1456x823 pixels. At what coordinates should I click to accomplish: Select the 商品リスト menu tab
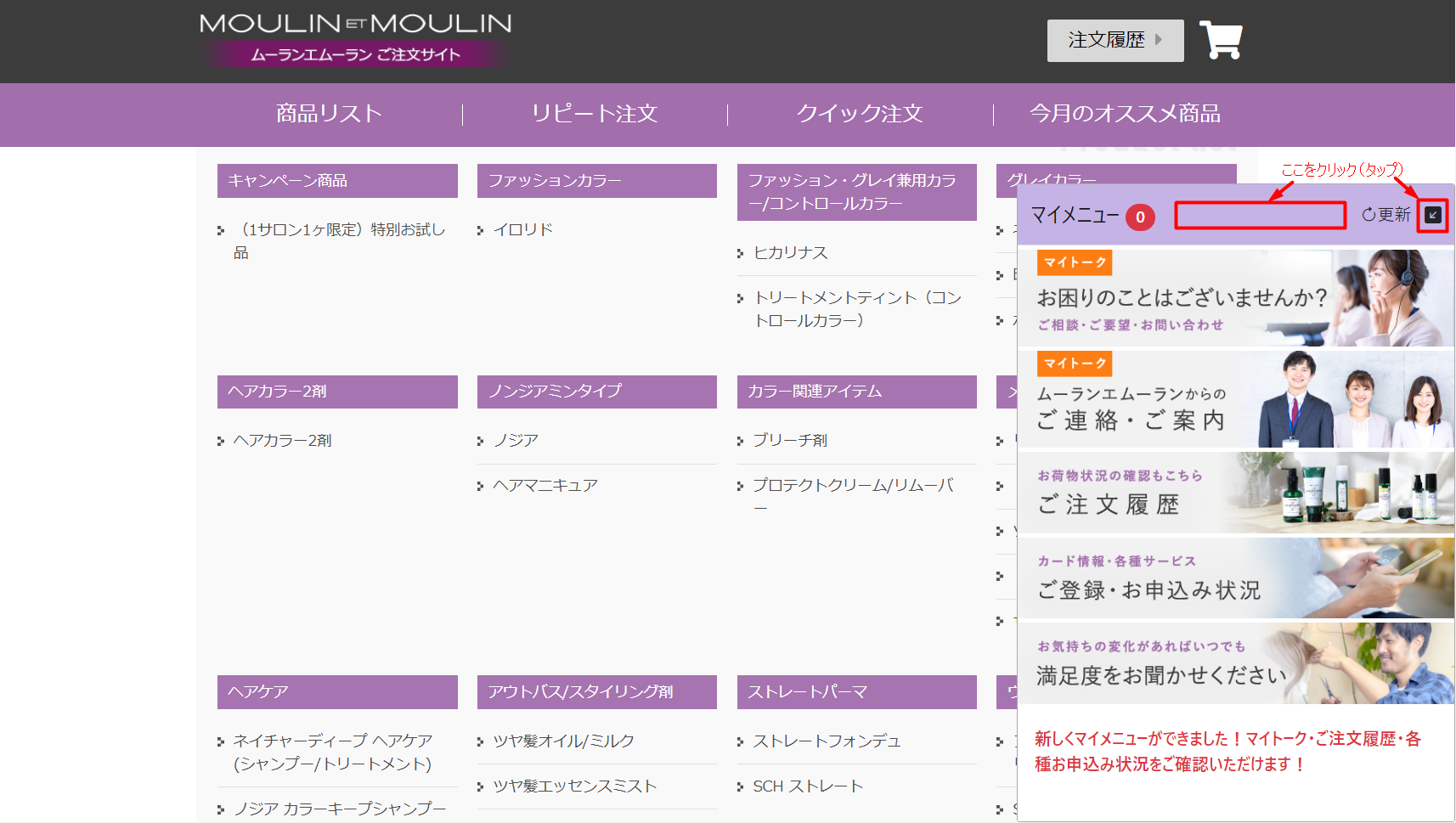point(329,114)
